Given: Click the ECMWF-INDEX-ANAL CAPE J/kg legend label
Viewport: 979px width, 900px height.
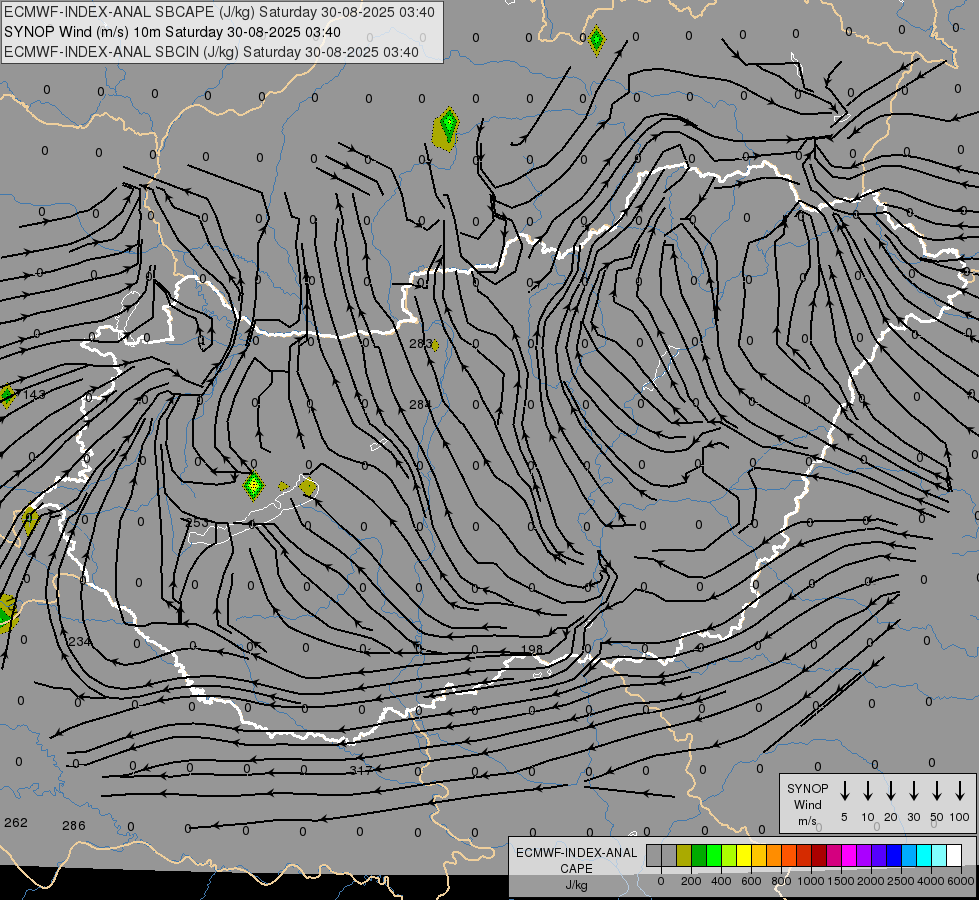Looking at the screenshot, I should click(576, 868).
